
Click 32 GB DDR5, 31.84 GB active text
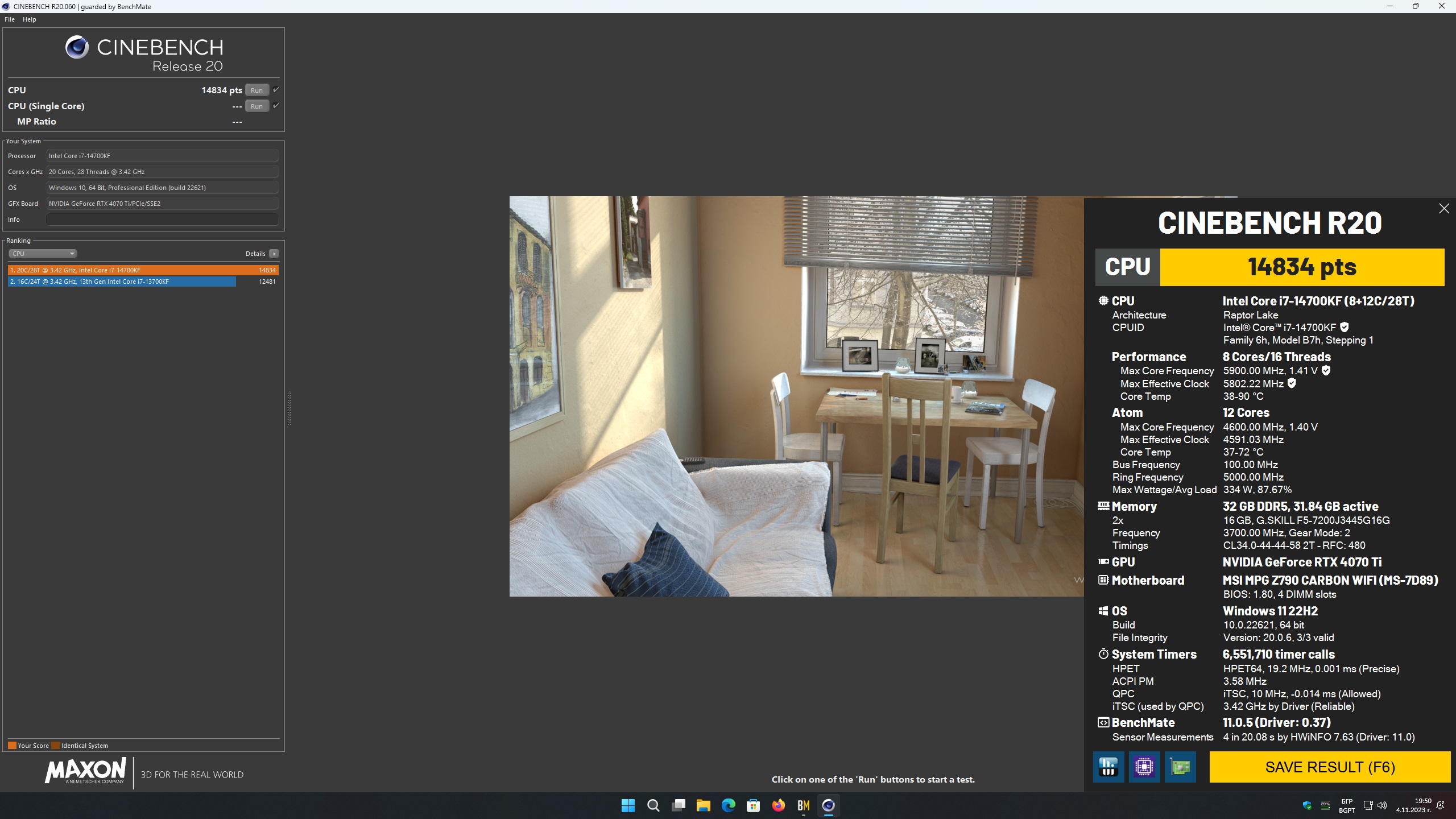tap(1300, 506)
